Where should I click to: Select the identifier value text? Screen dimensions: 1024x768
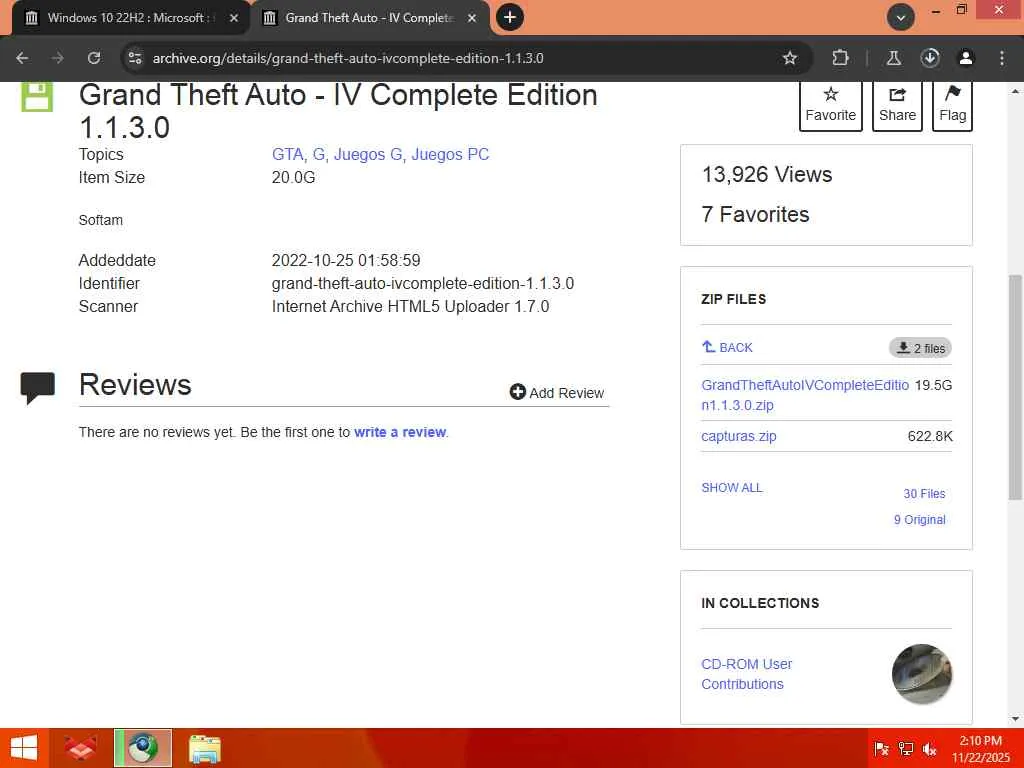pos(423,283)
